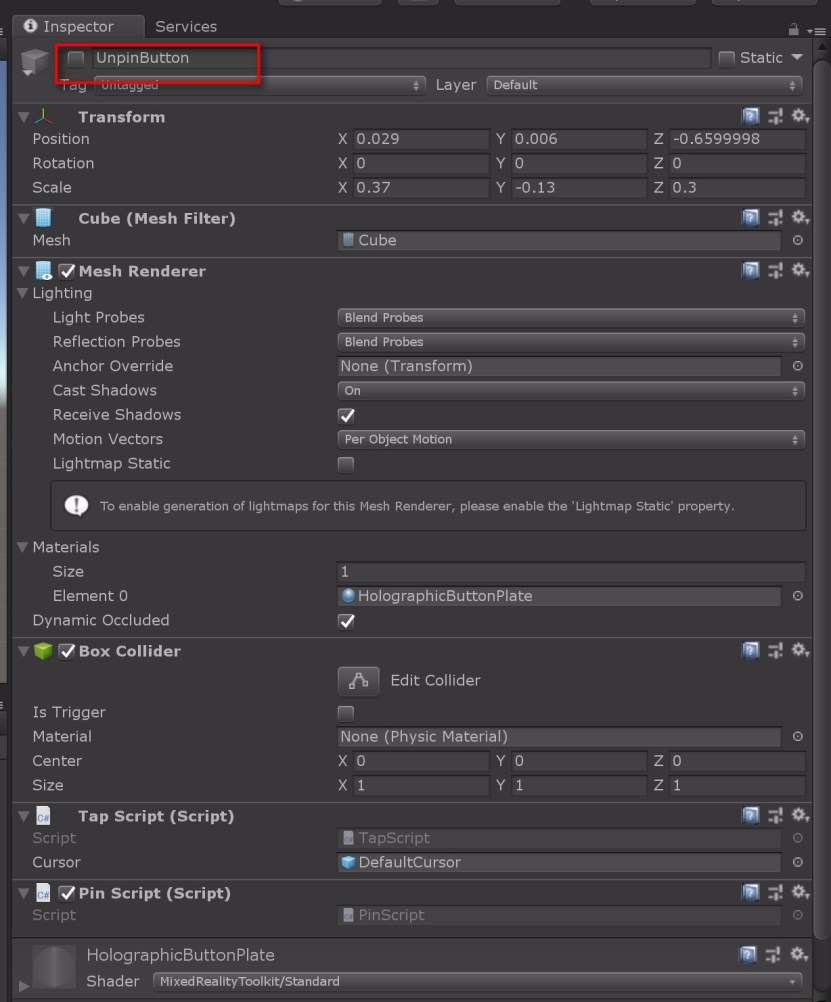Open object picker for Cube mesh field
The width and height of the screenshot is (831, 1002).
(798, 240)
